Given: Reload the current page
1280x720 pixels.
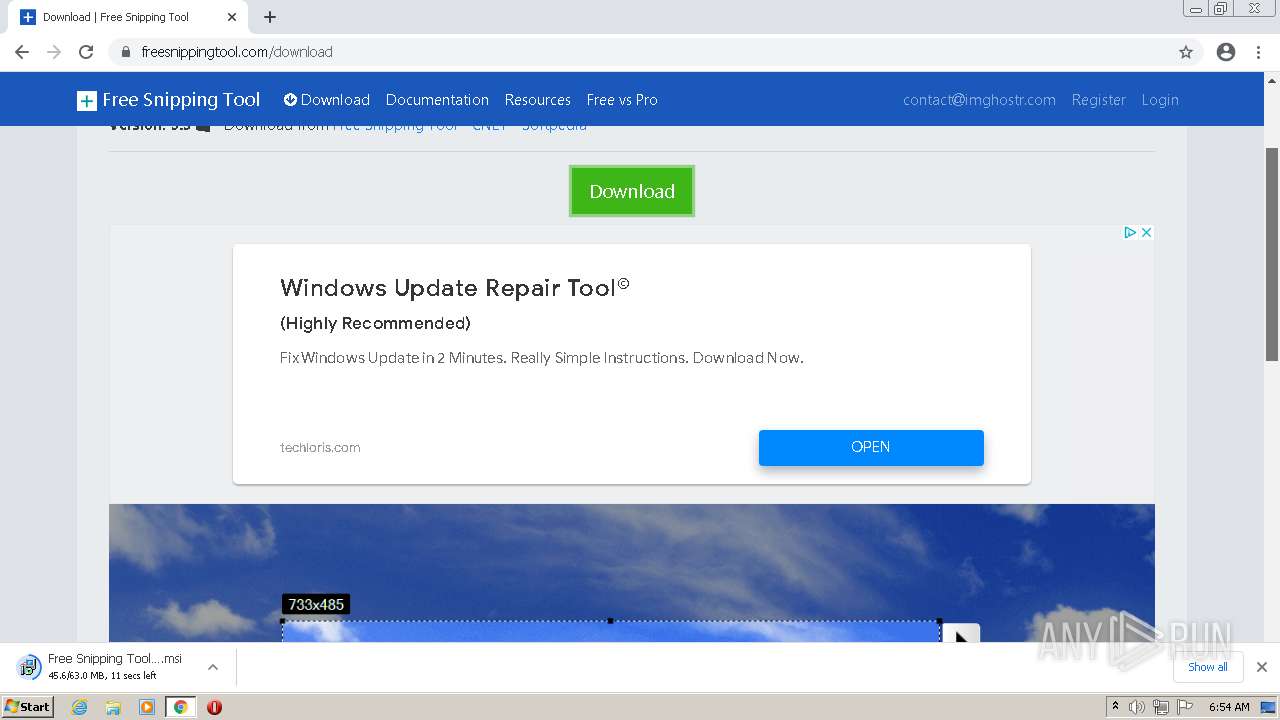Looking at the screenshot, I should tap(86, 52).
